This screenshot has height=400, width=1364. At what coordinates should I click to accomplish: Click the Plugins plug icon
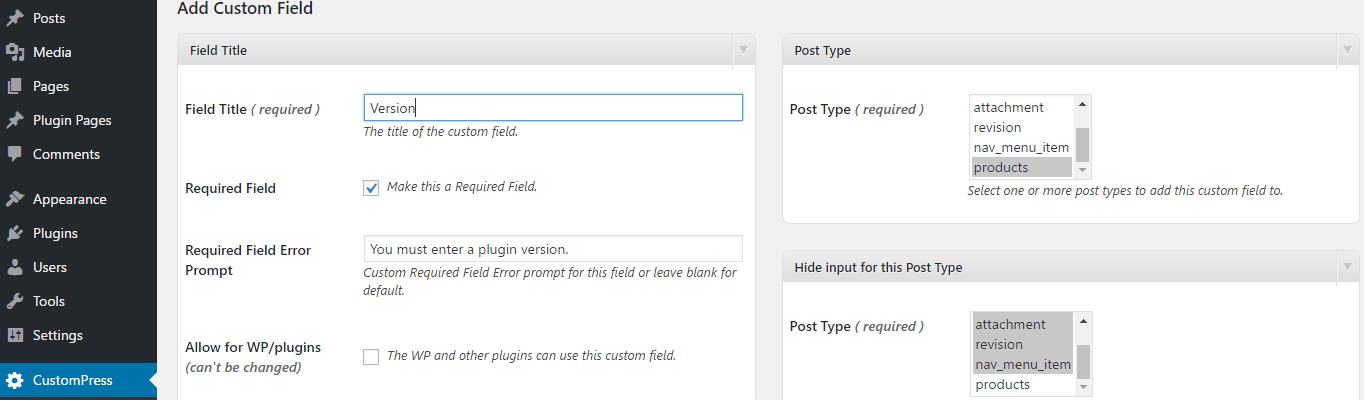click(15, 233)
